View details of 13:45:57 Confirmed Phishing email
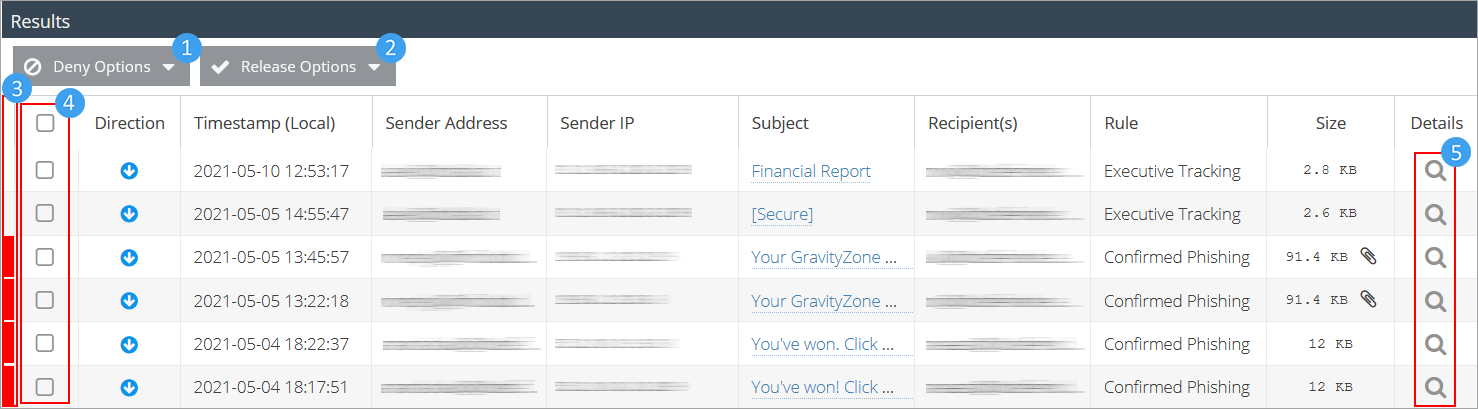The width and height of the screenshot is (1478, 409). coord(1435,258)
